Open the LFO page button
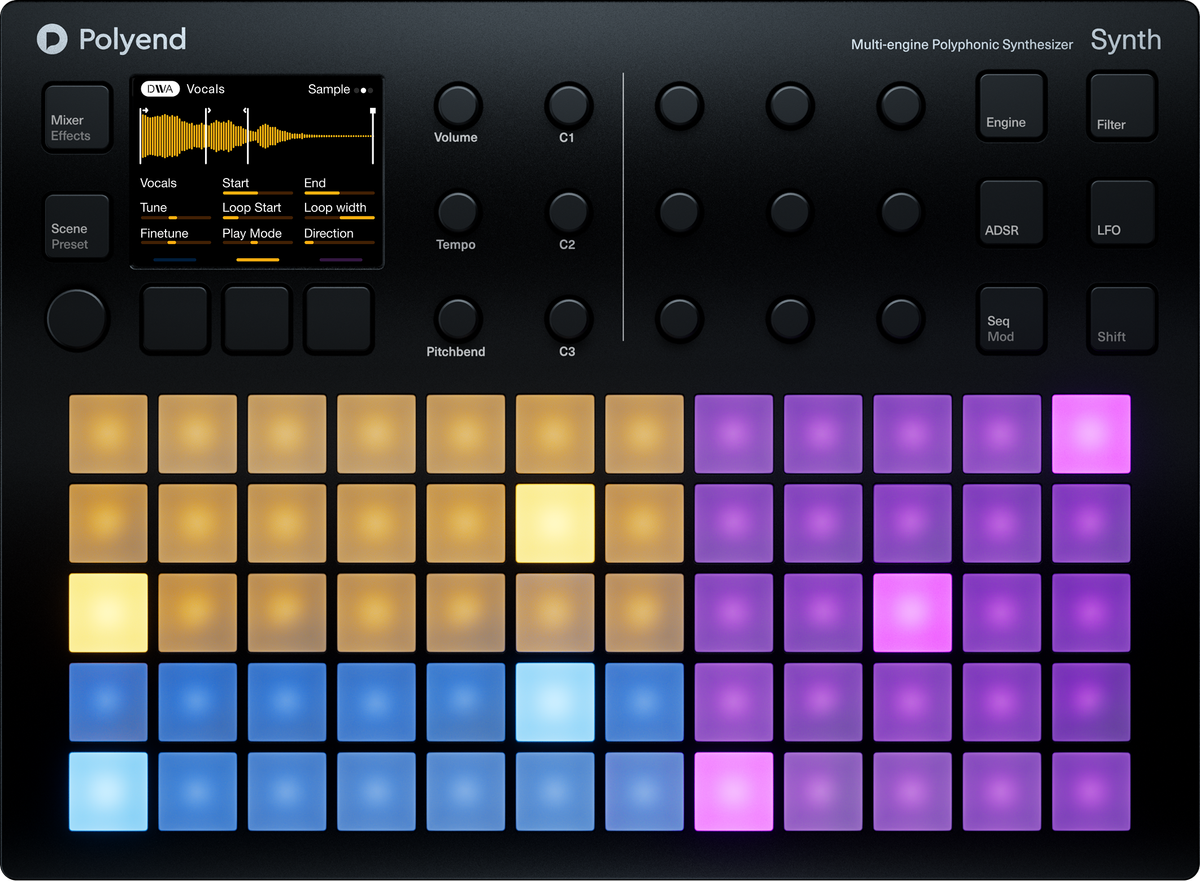The height and width of the screenshot is (881, 1200). point(1122,213)
